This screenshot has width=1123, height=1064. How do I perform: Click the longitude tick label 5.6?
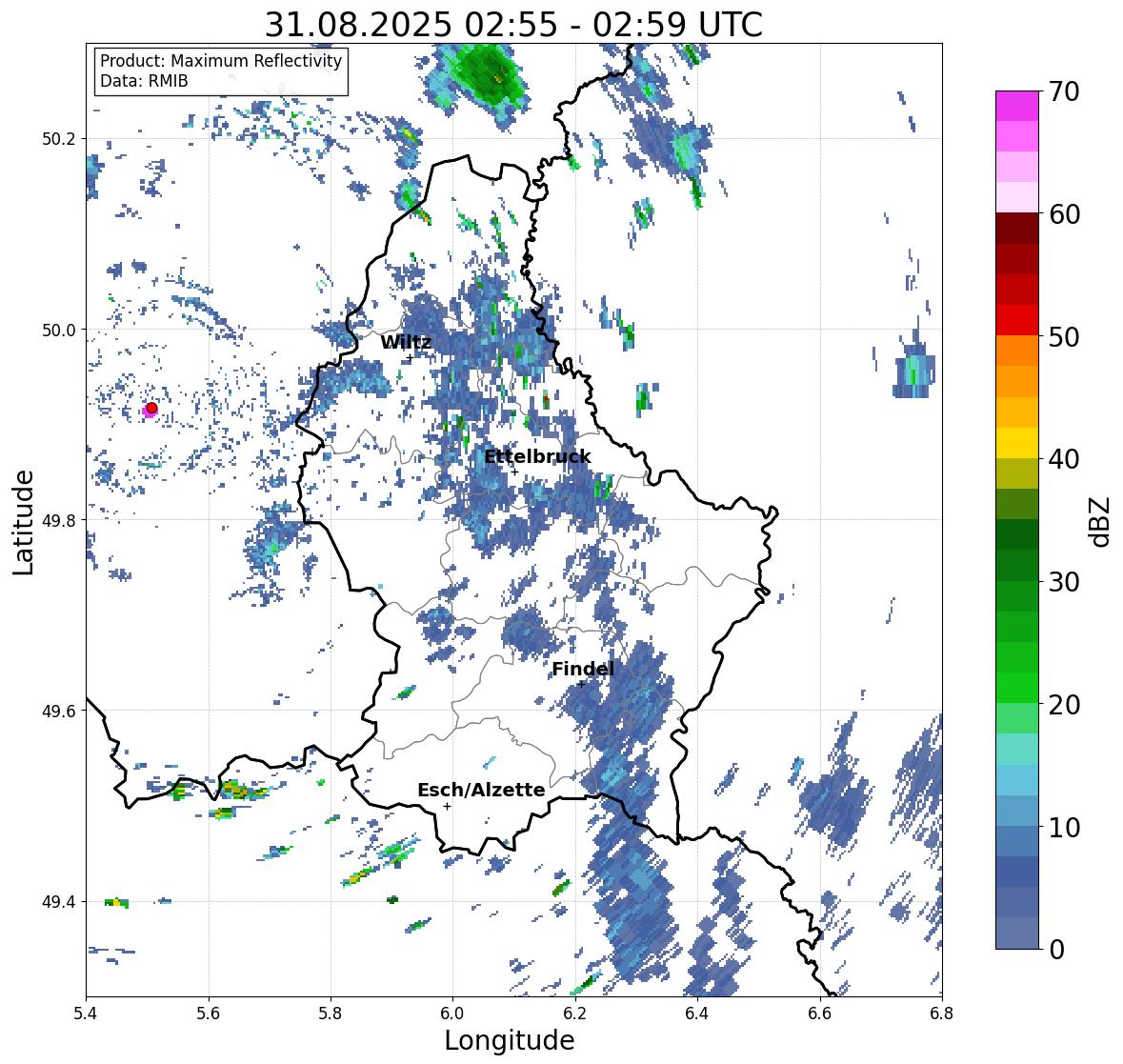point(209,1014)
